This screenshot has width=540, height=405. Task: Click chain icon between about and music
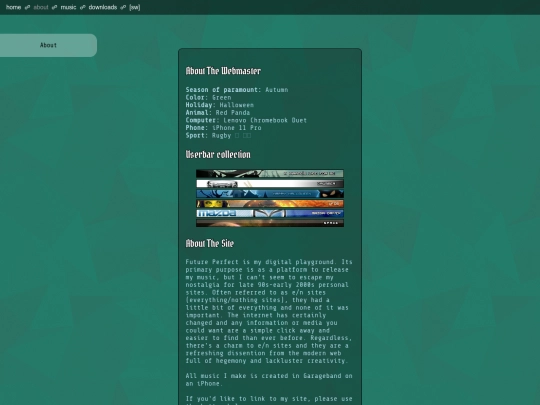pos(54,7)
